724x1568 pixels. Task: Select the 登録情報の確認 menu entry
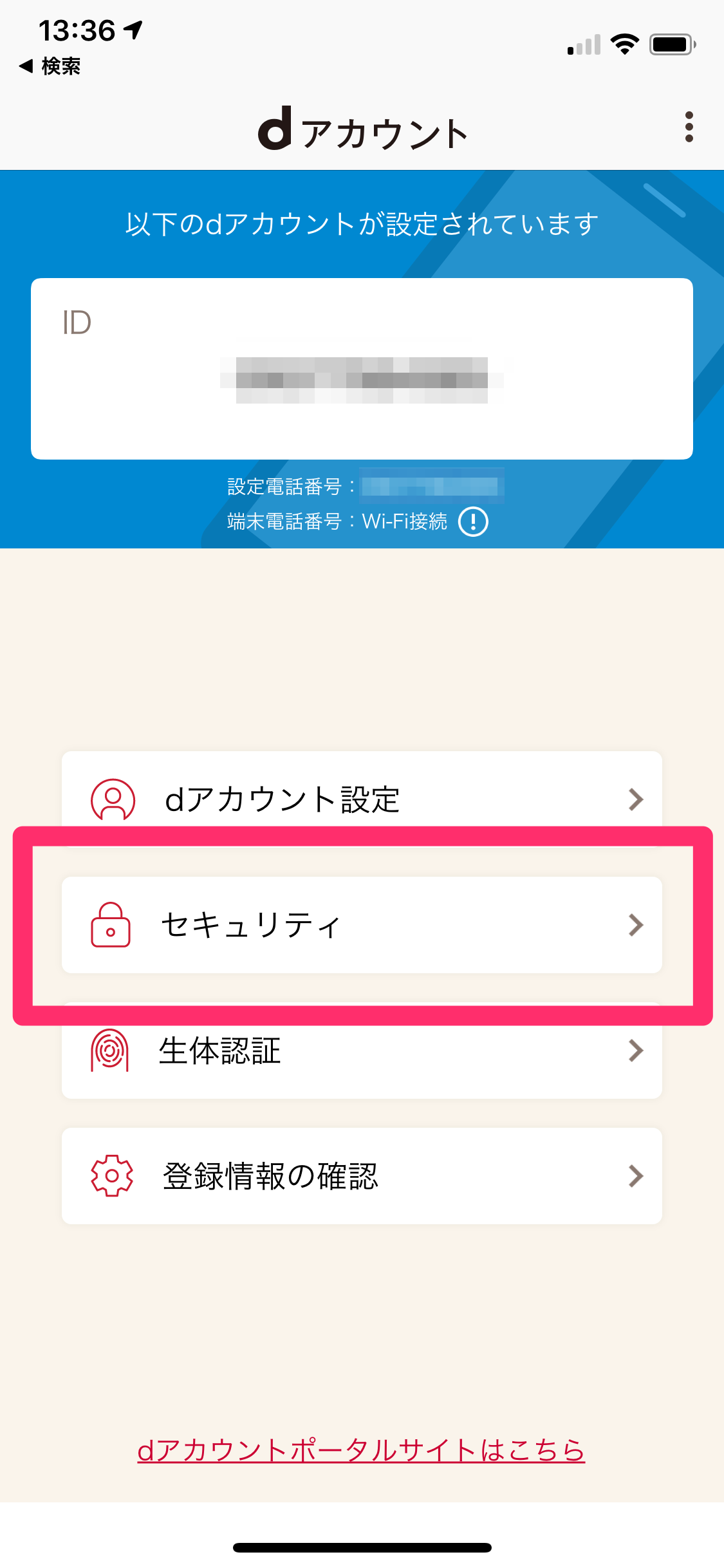coord(362,1176)
